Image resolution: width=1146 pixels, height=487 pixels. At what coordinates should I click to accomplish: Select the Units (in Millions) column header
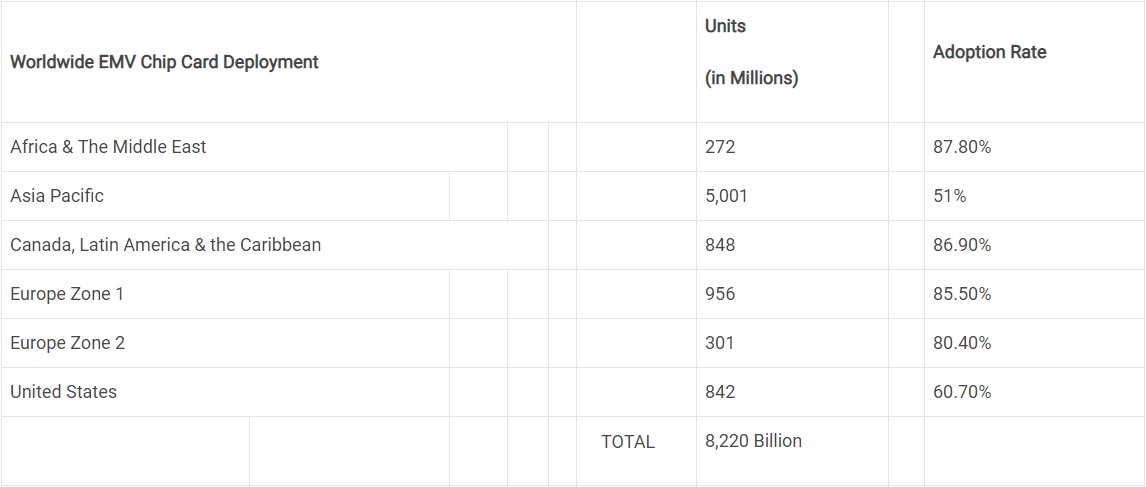click(751, 53)
